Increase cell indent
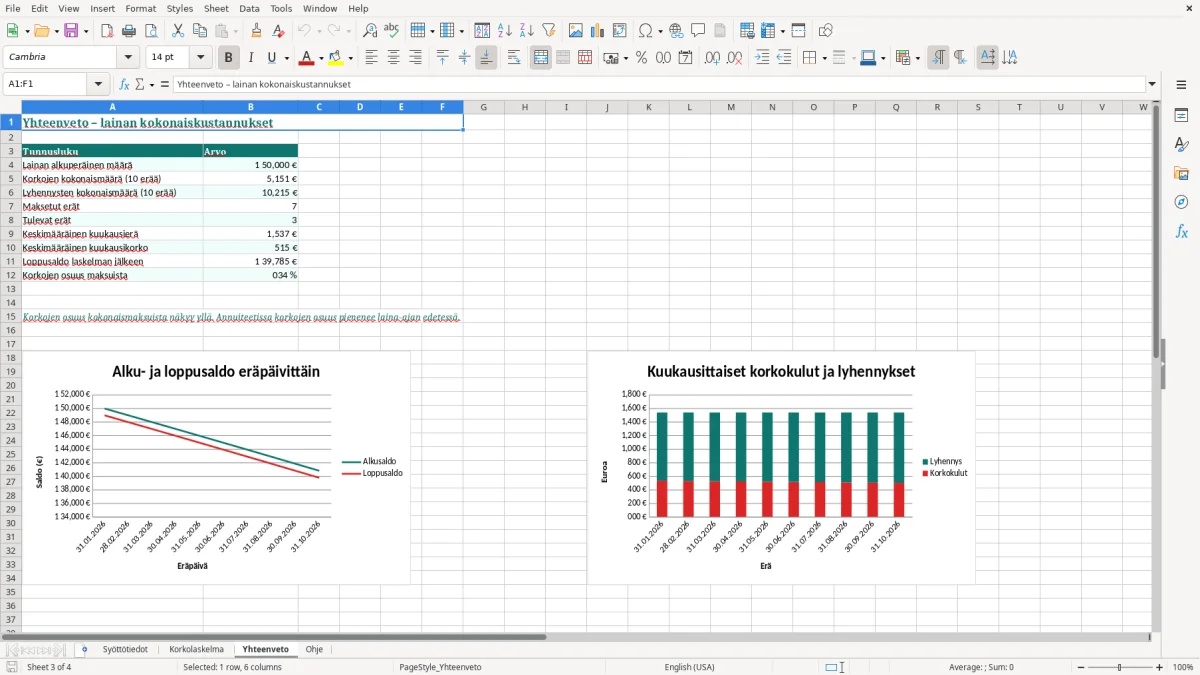 tap(762, 58)
